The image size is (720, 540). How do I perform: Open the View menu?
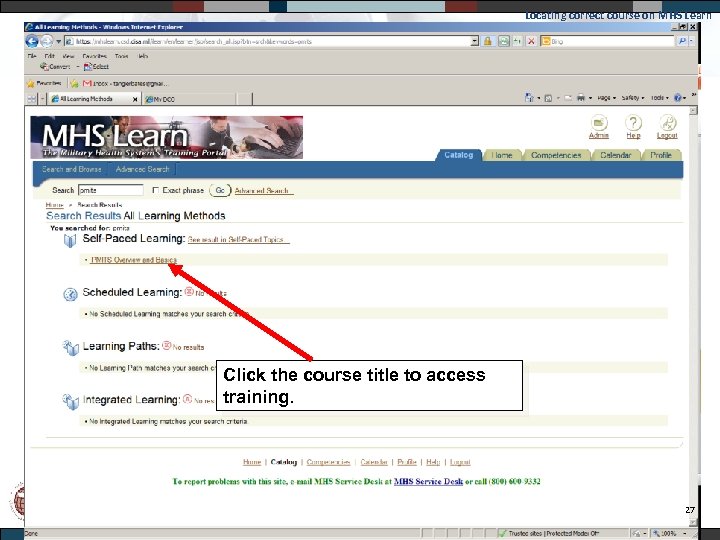(68, 56)
